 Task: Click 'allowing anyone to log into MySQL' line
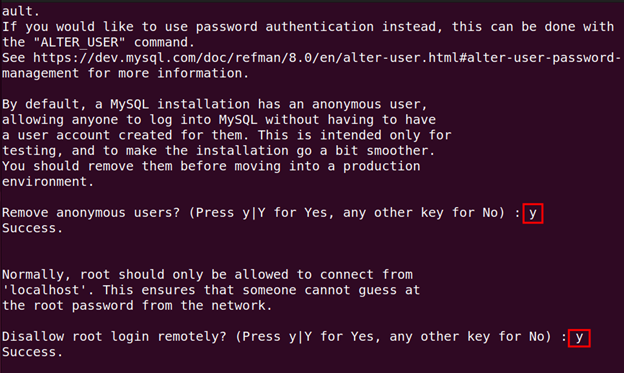(x=219, y=119)
